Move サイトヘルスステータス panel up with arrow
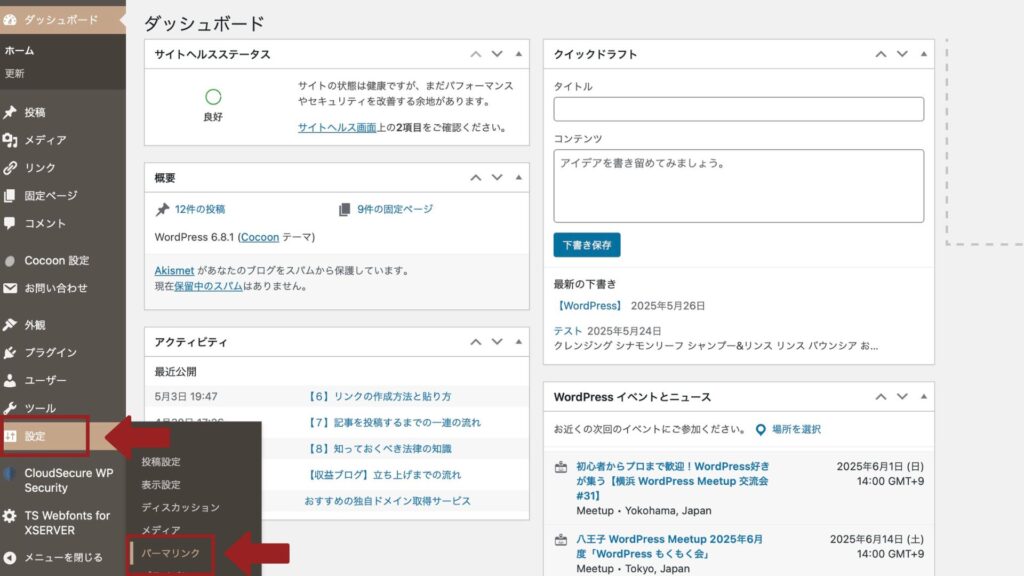Screen dimensions: 1024x576 pyautogui.click(x=476, y=54)
